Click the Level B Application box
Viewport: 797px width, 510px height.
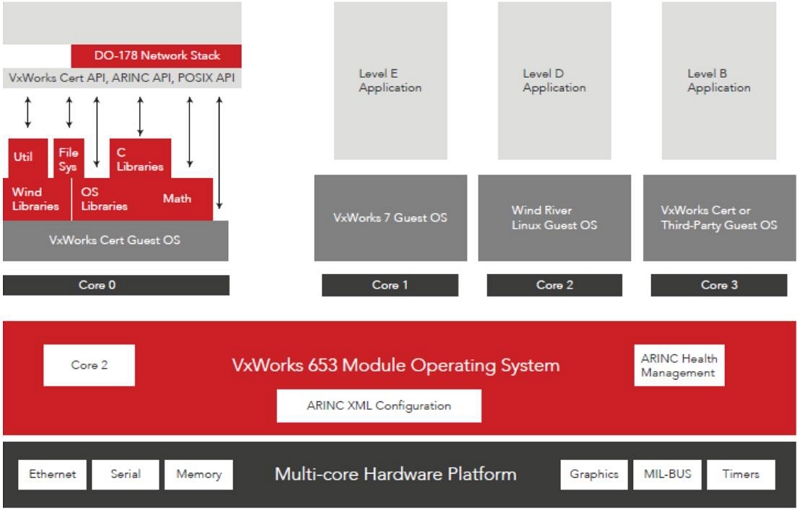718,80
